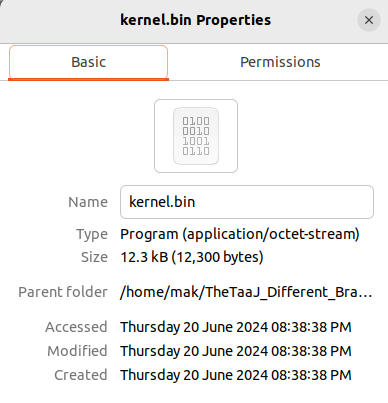
Task: Click the 0100 digits on the file icon
Action: tap(196, 121)
